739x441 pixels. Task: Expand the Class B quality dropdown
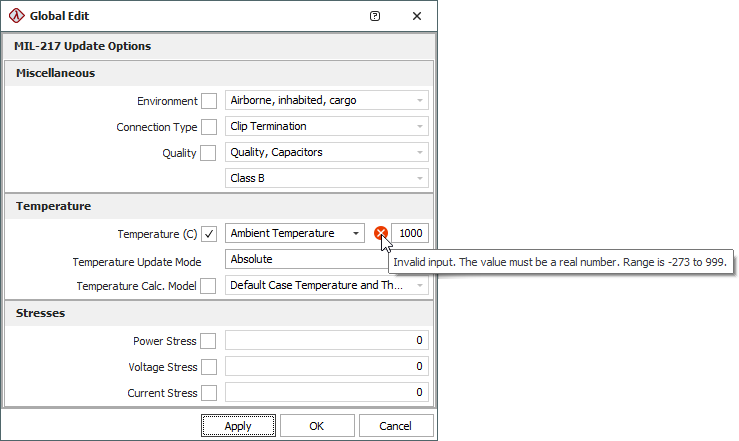pyautogui.click(x=327, y=179)
